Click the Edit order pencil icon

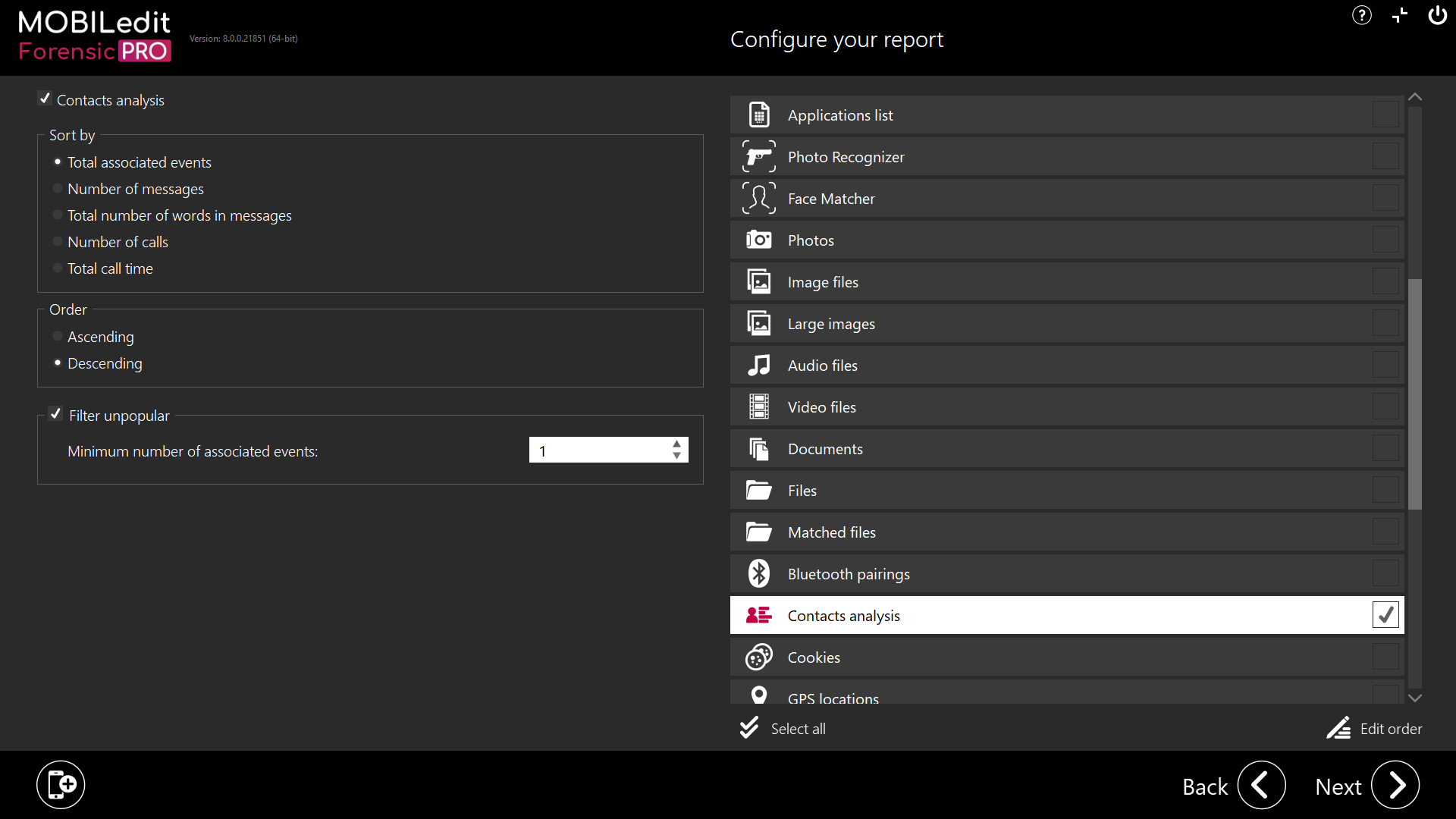(x=1338, y=728)
